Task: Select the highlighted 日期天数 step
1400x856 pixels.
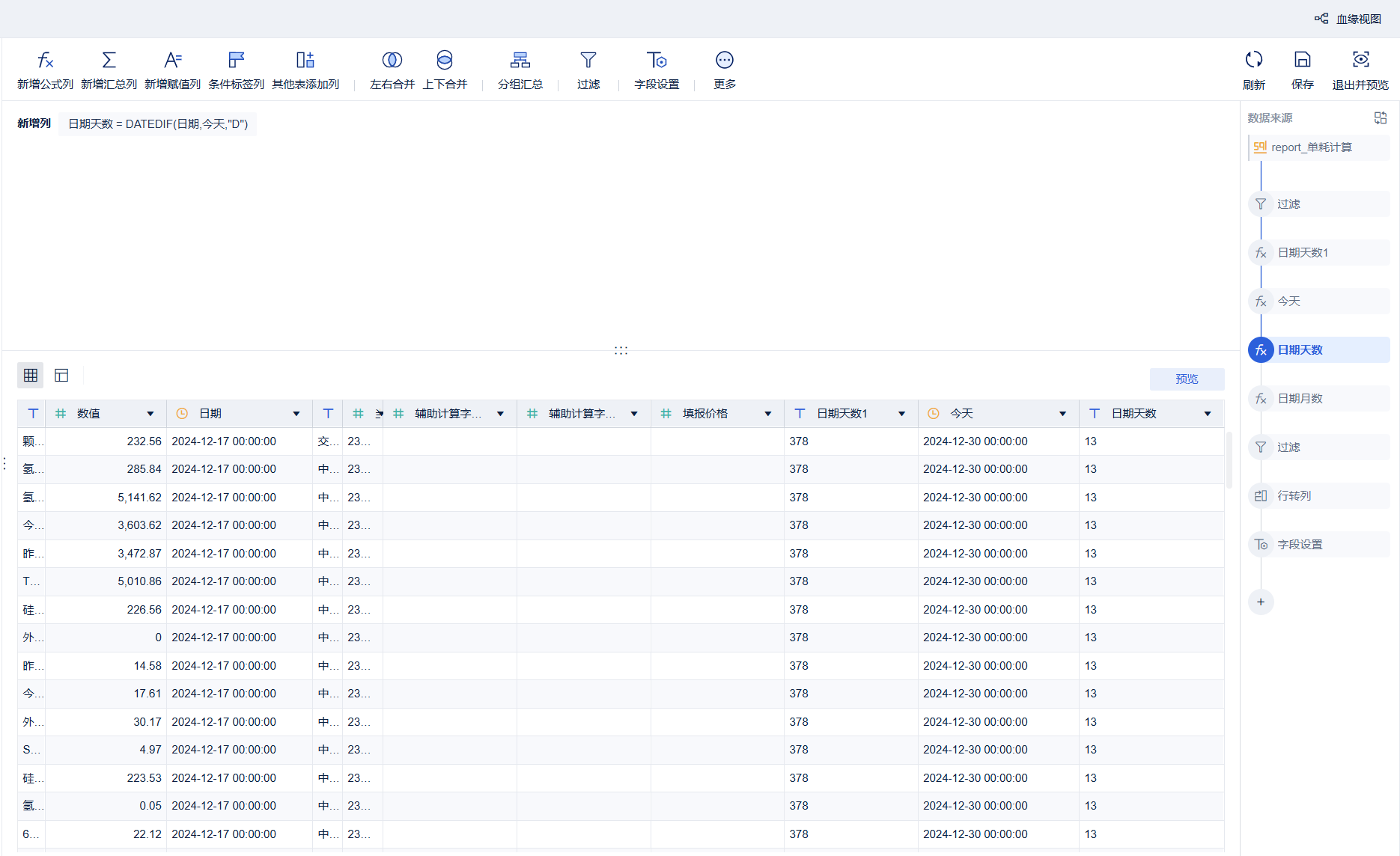Action: point(1319,350)
